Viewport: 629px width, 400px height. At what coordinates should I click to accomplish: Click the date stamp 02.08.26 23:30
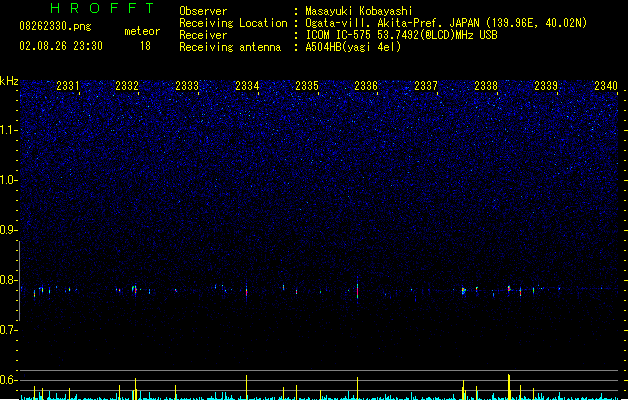coord(61,46)
